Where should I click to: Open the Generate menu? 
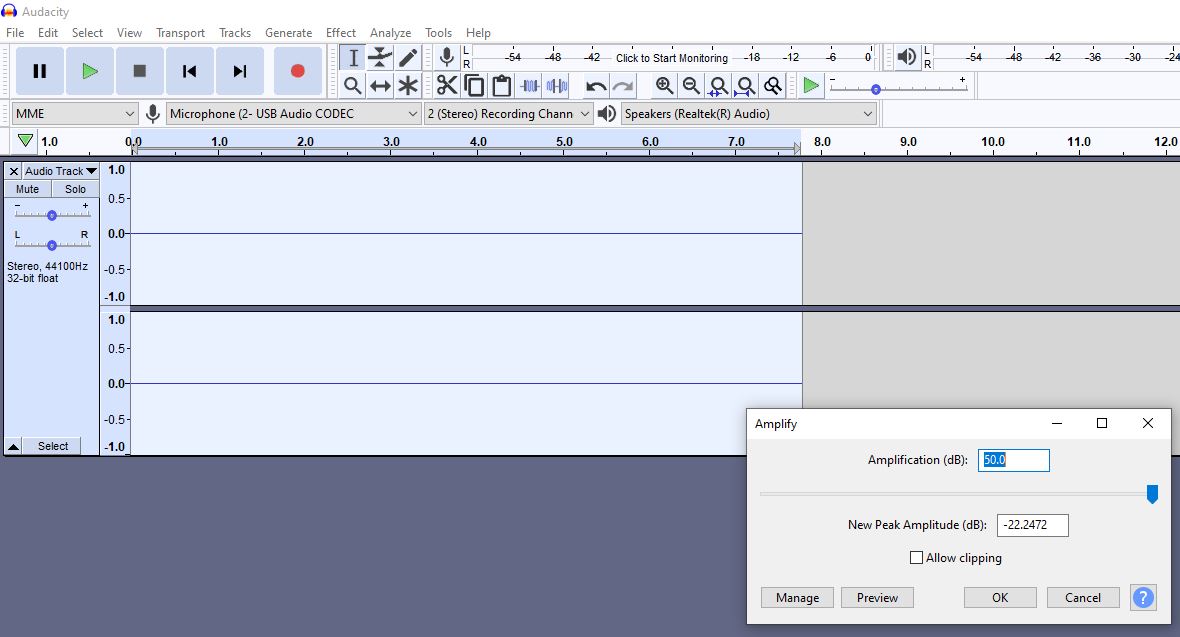coord(288,33)
